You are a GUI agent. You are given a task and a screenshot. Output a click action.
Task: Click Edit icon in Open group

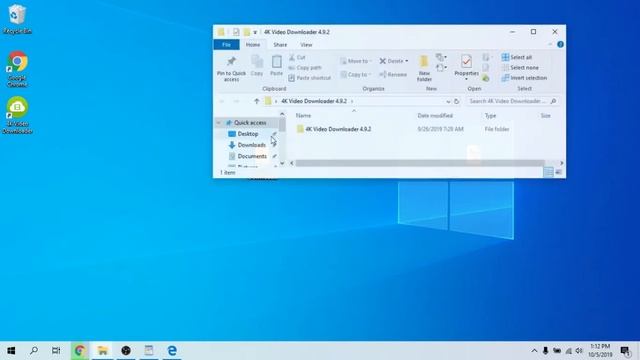(485, 68)
